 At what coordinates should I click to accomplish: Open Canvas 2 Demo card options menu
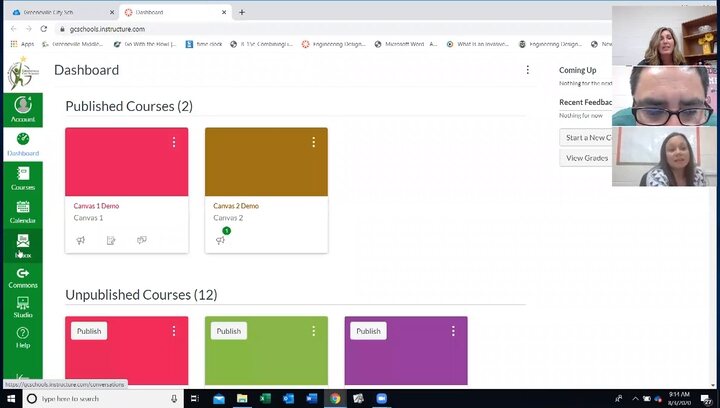point(313,143)
